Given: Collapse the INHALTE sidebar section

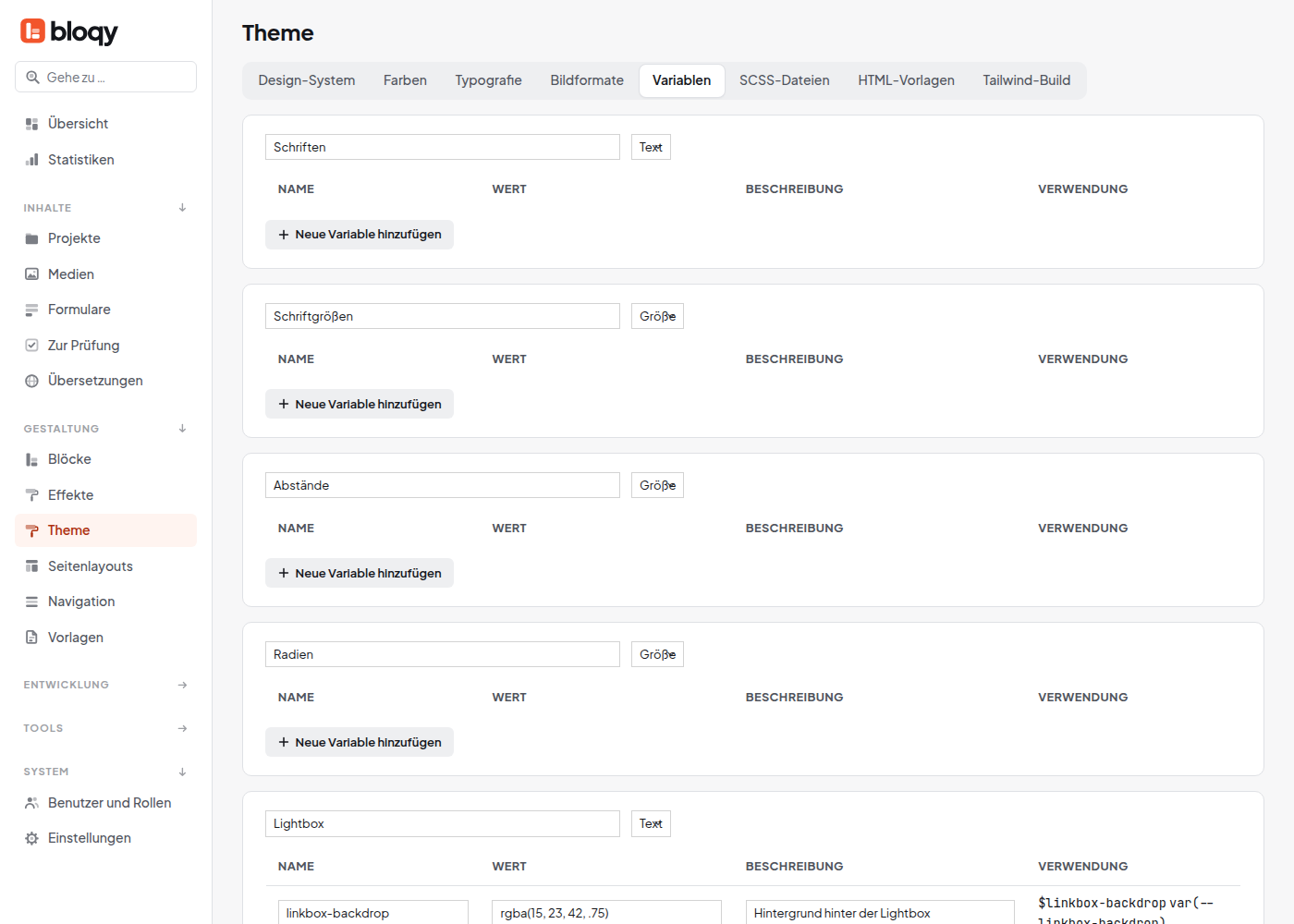Looking at the screenshot, I should click(182, 208).
